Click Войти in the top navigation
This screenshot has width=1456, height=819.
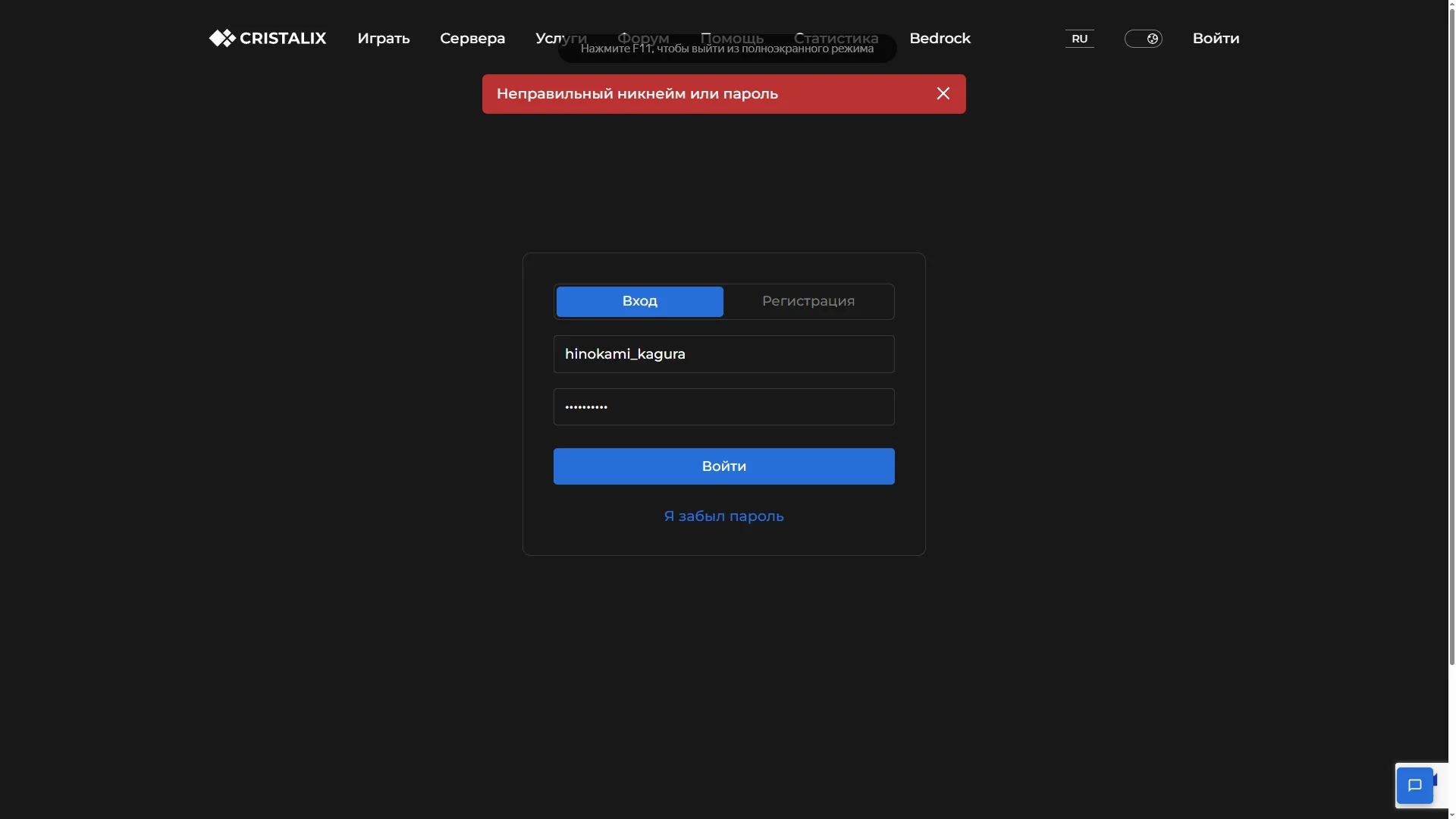pos(1216,39)
